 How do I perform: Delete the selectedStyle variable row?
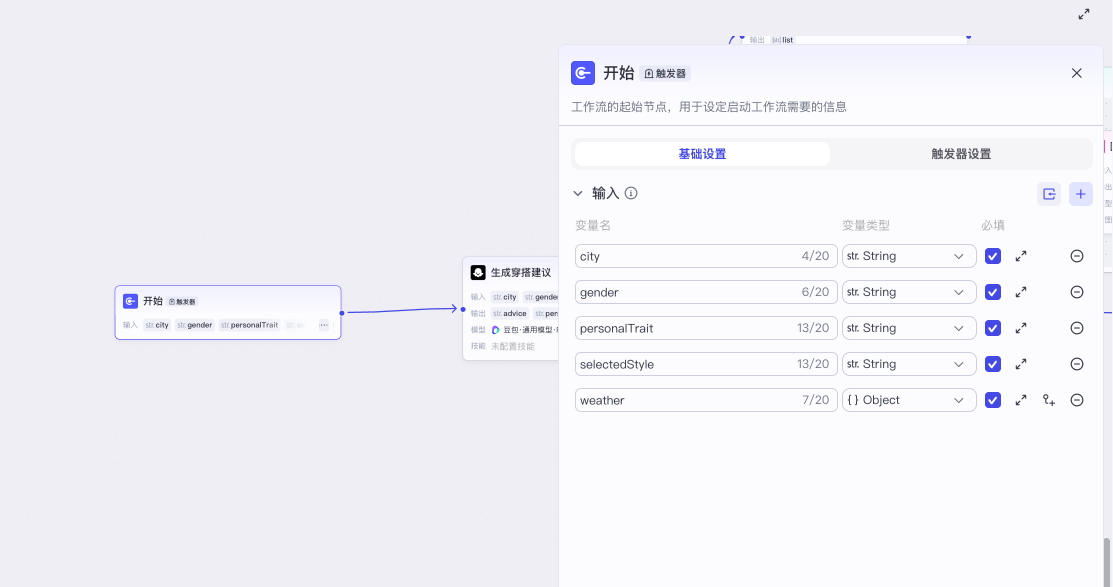(1077, 364)
